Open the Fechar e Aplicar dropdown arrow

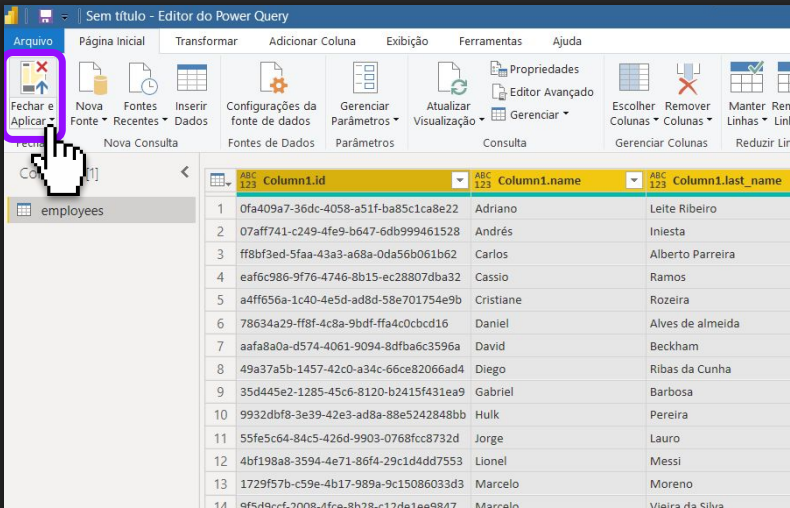click(x=51, y=120)
